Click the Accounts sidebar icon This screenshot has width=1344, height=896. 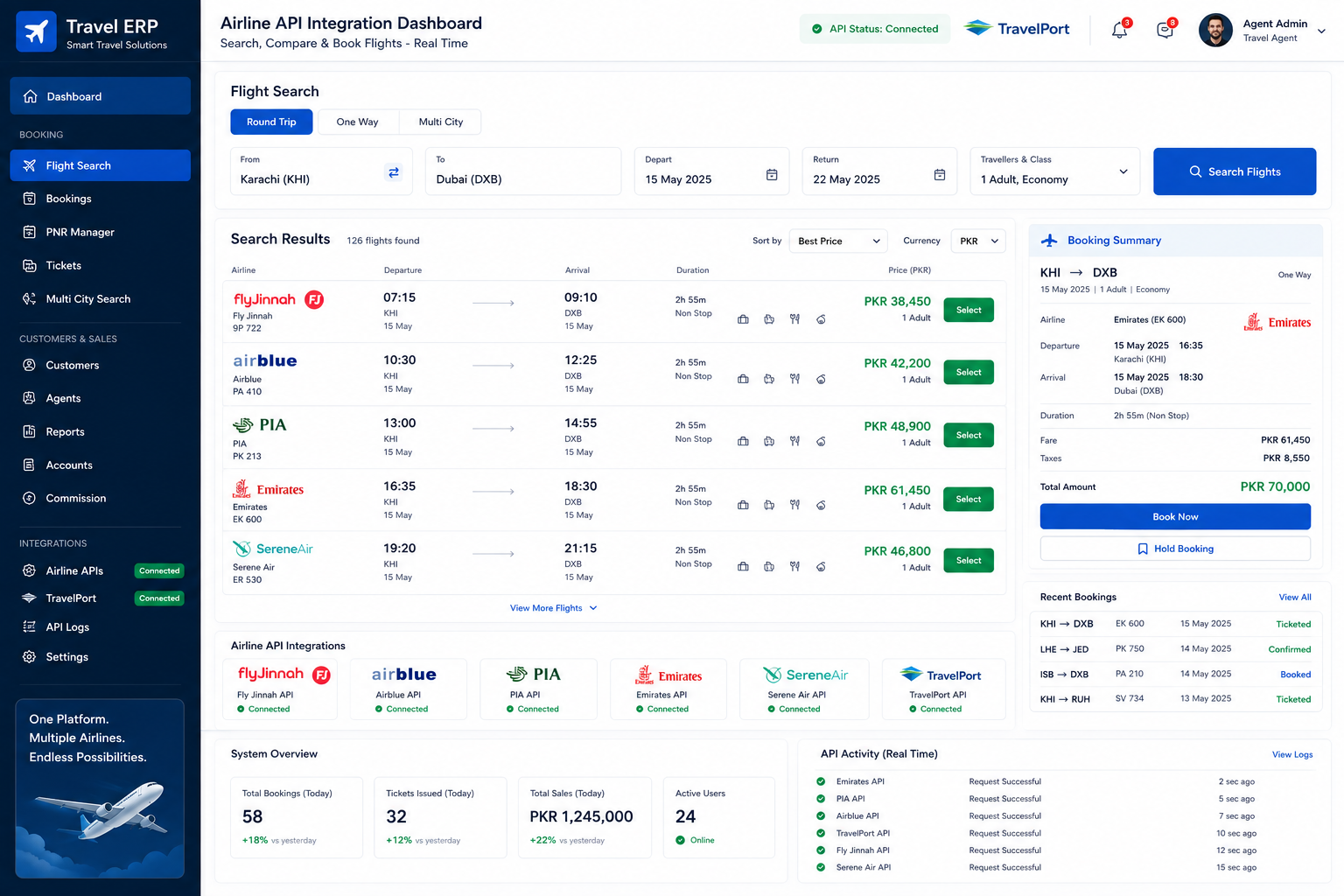point(29,465)
